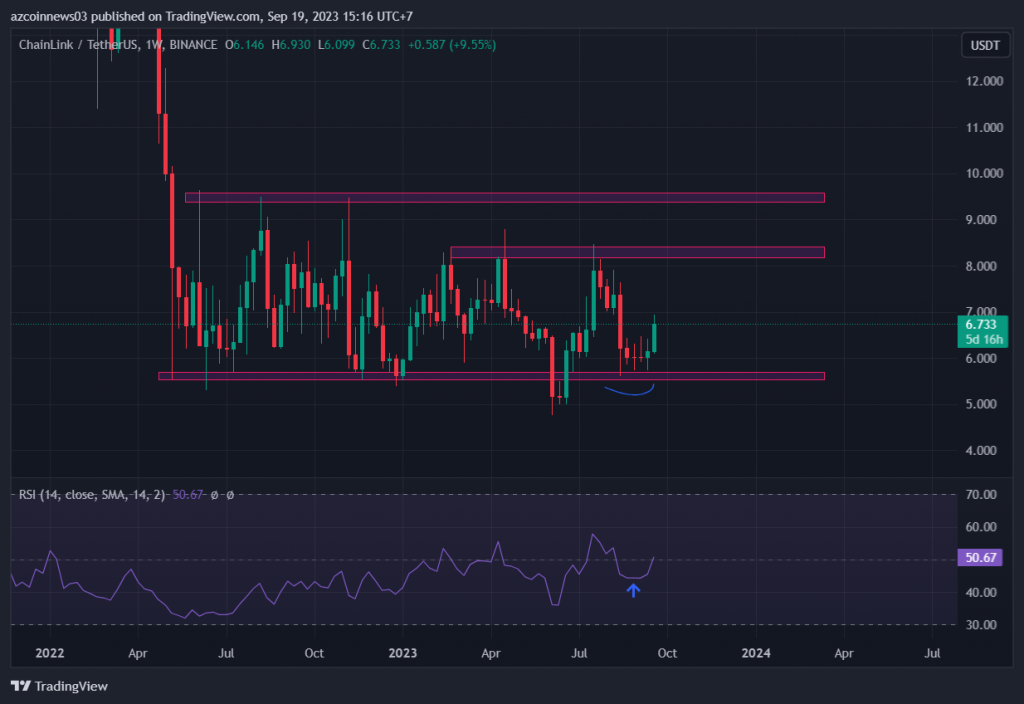Click the TradingView logo

click(59, 686)
